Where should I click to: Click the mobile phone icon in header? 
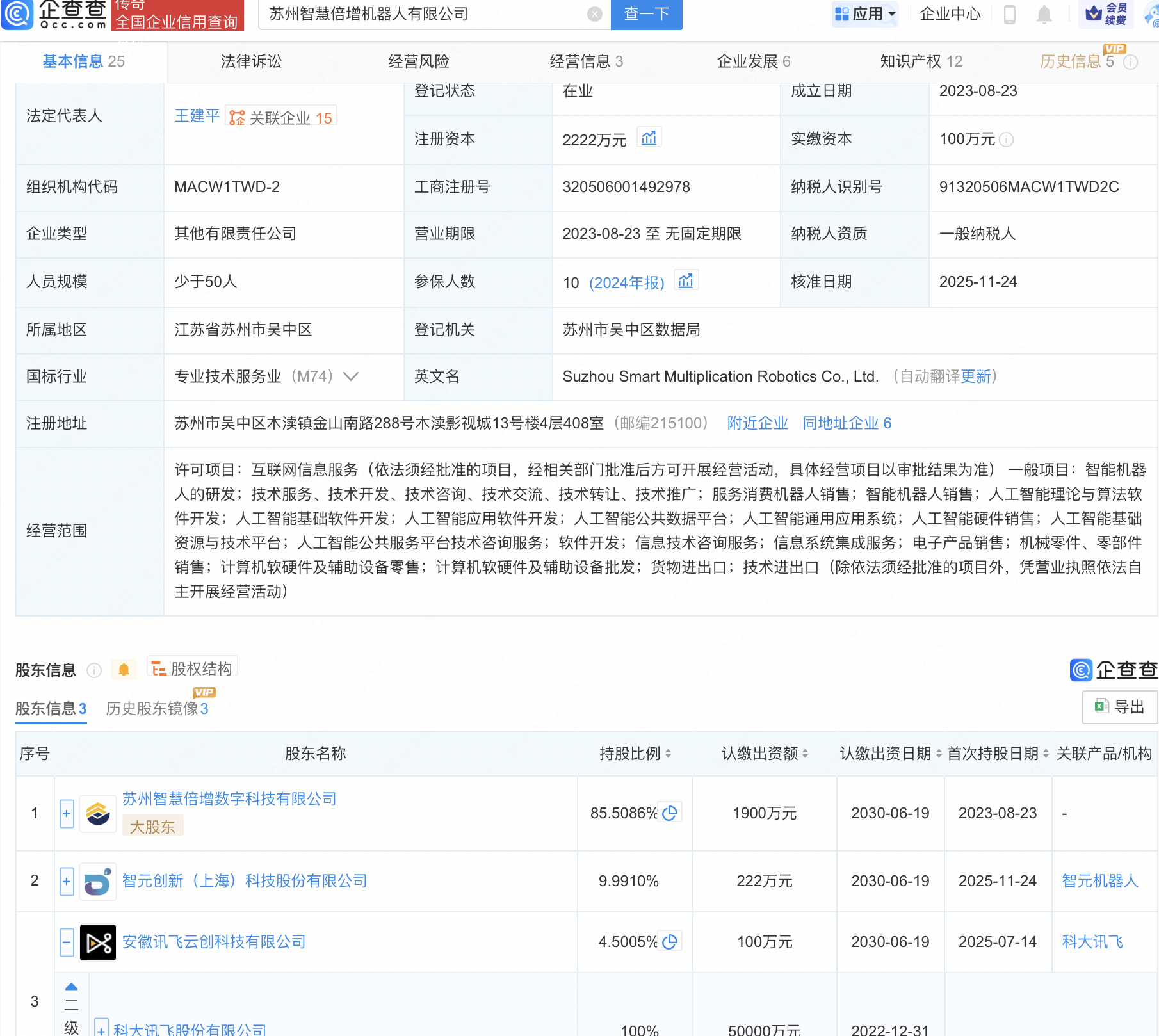[1010, 14]
